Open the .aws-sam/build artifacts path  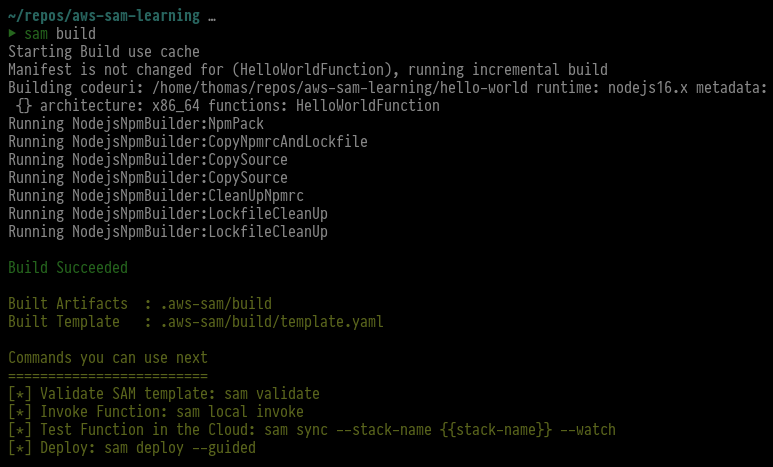[207, 304]
